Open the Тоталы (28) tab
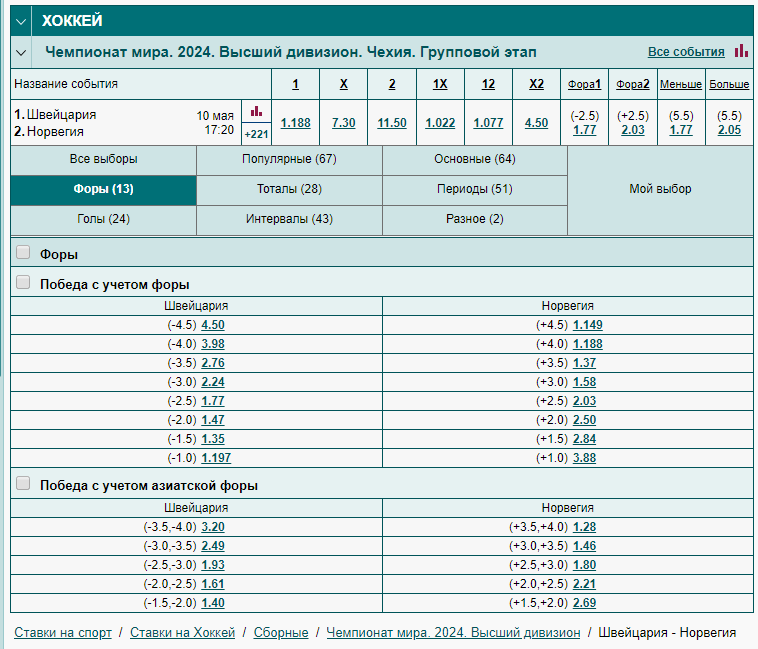Image resolution: width=758 pixels, height=649 pixels. click(289, 189)
